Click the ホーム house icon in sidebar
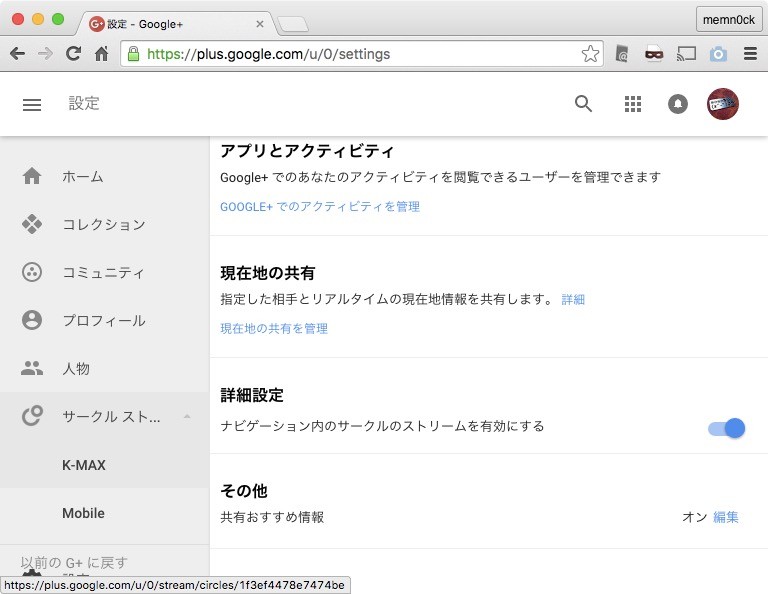 (32, 176)
